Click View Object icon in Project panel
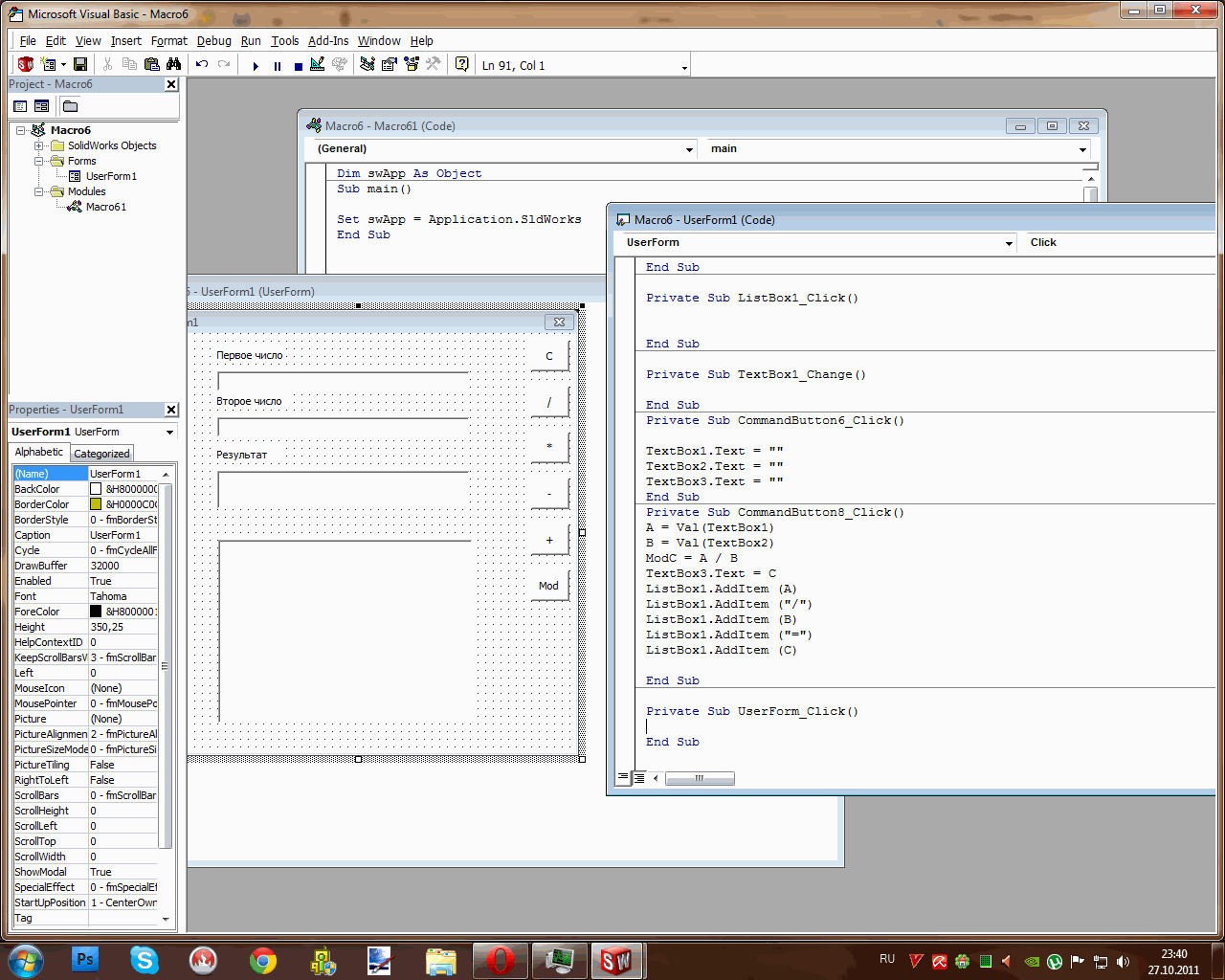Viewport: 1225px width, 980px height. click(x=42, y=106)
